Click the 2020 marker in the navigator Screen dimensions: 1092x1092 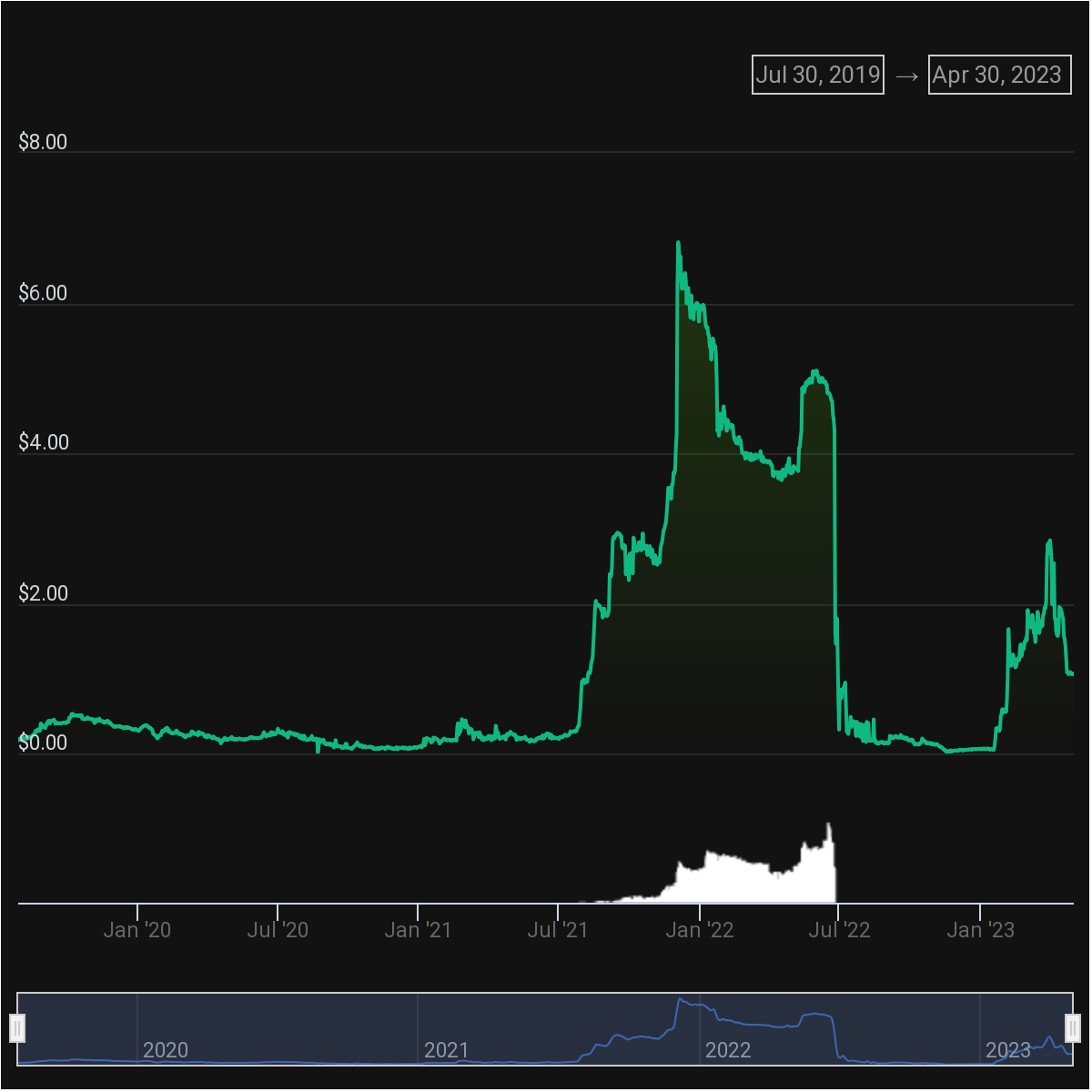coord(166,1050)
